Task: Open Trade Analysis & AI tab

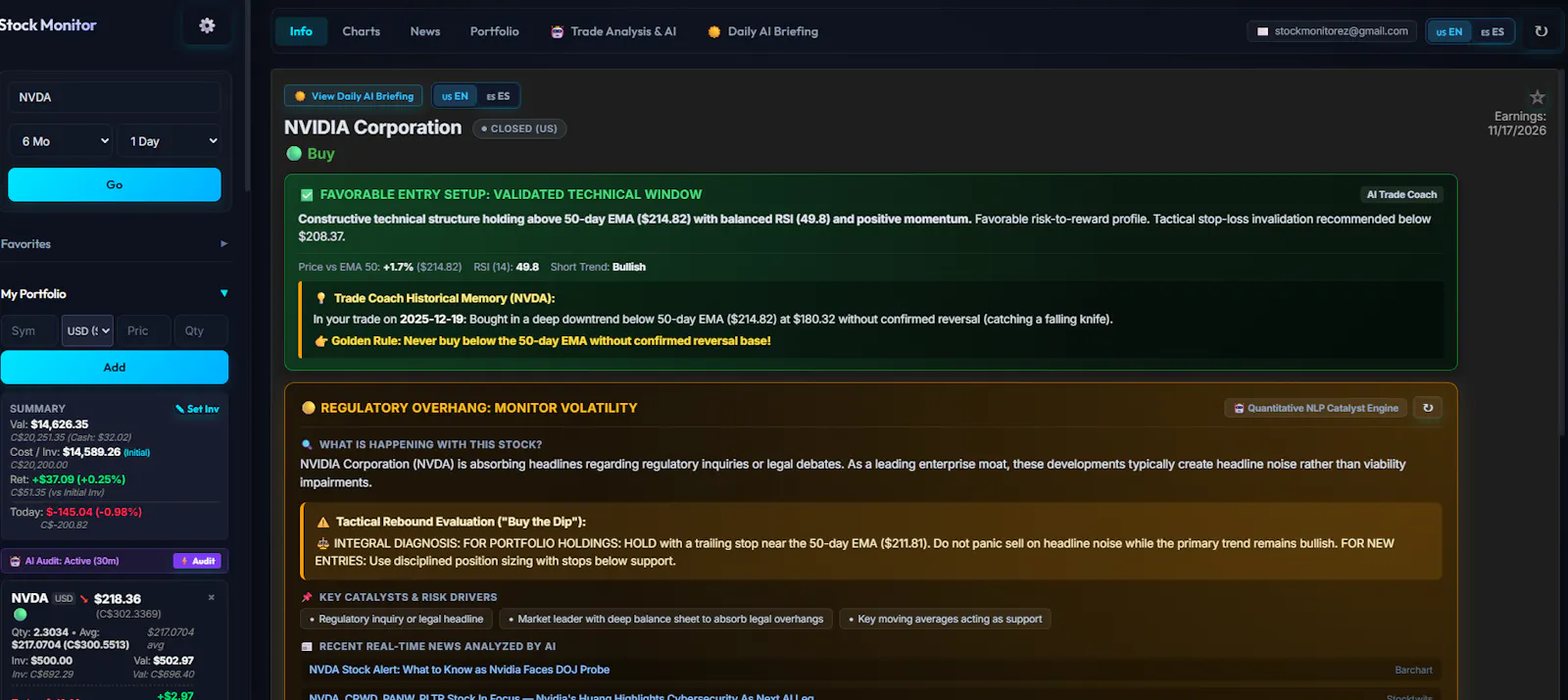Action: click(613, 31)
